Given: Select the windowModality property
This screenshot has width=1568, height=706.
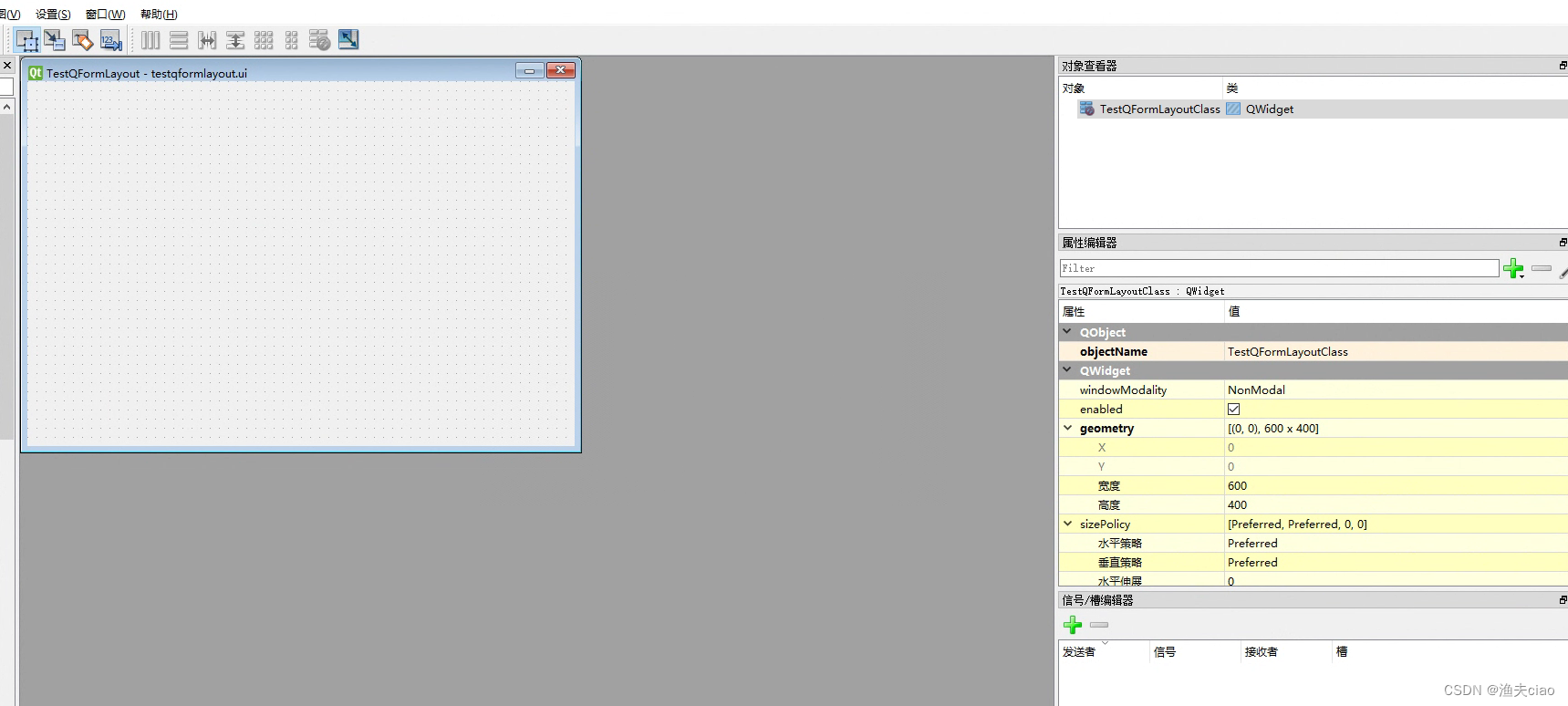Looking at the screenshot, I should (1123, 389).
